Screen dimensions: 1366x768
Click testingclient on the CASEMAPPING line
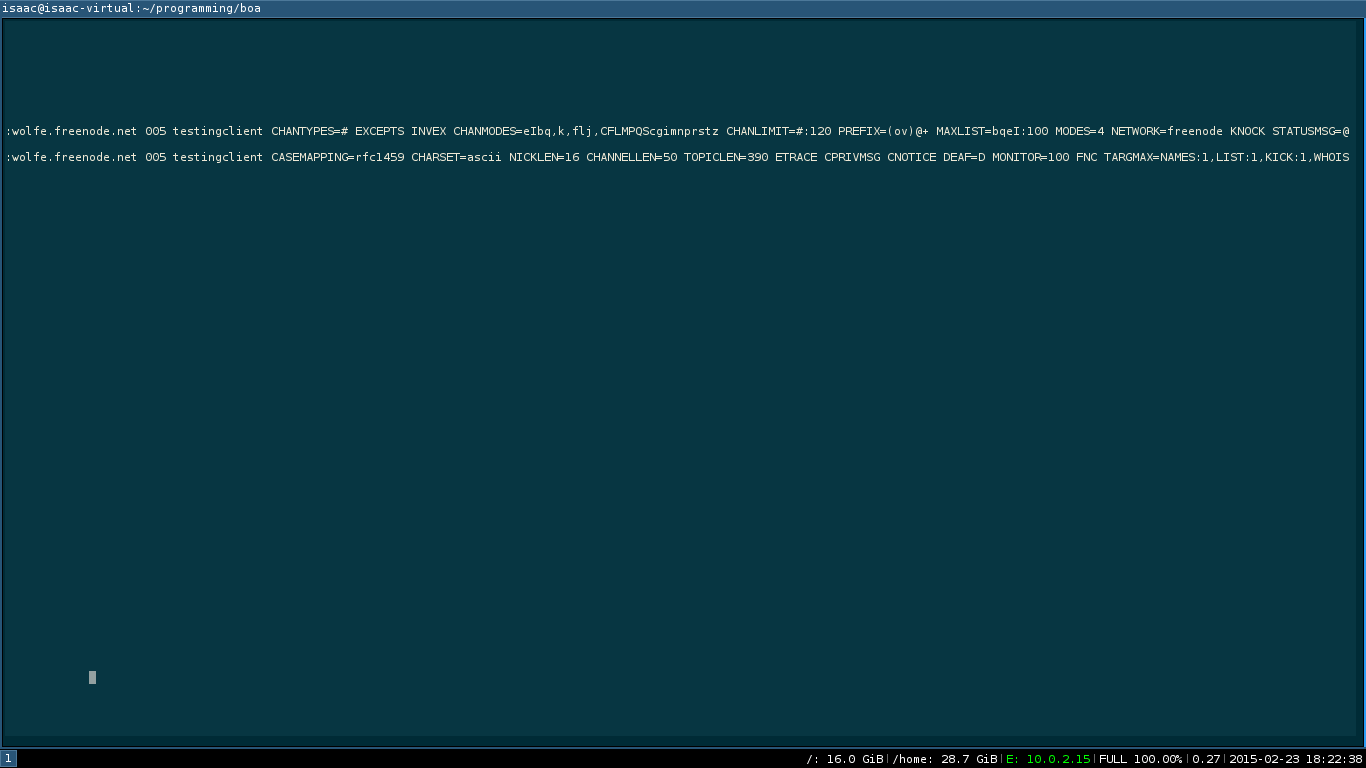[218, 157]
